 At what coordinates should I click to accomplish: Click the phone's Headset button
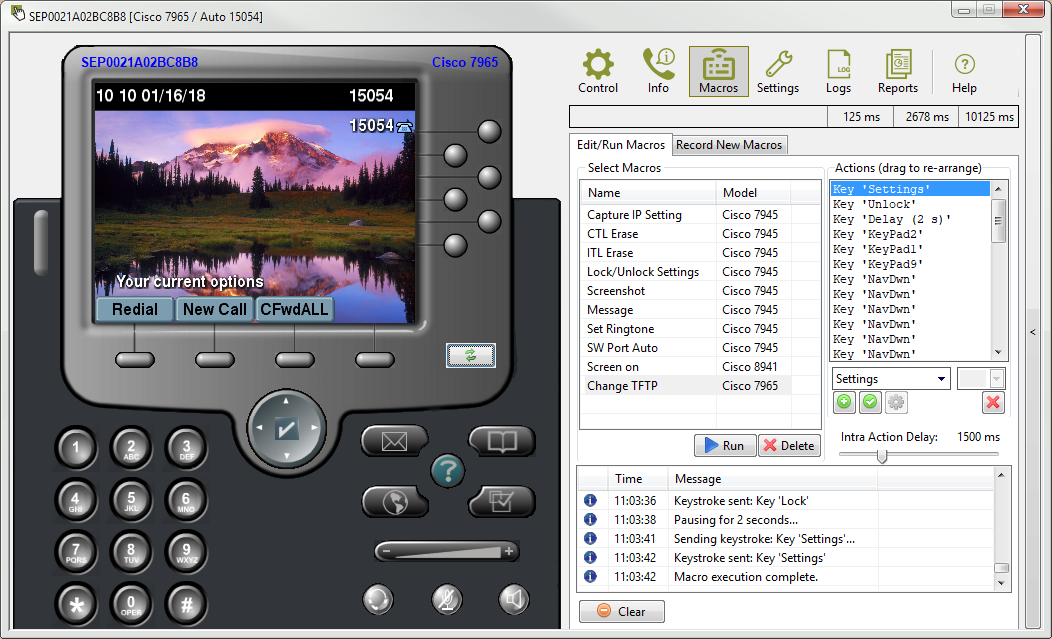(378, 599)
